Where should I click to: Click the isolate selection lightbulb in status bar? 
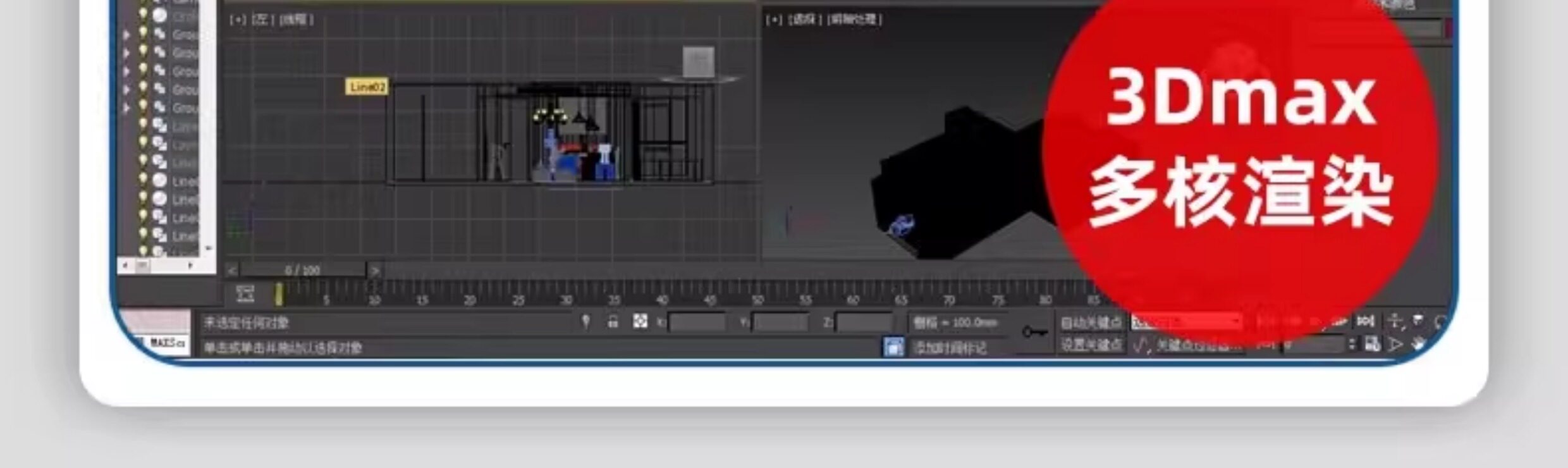click(x=586, y=322)
